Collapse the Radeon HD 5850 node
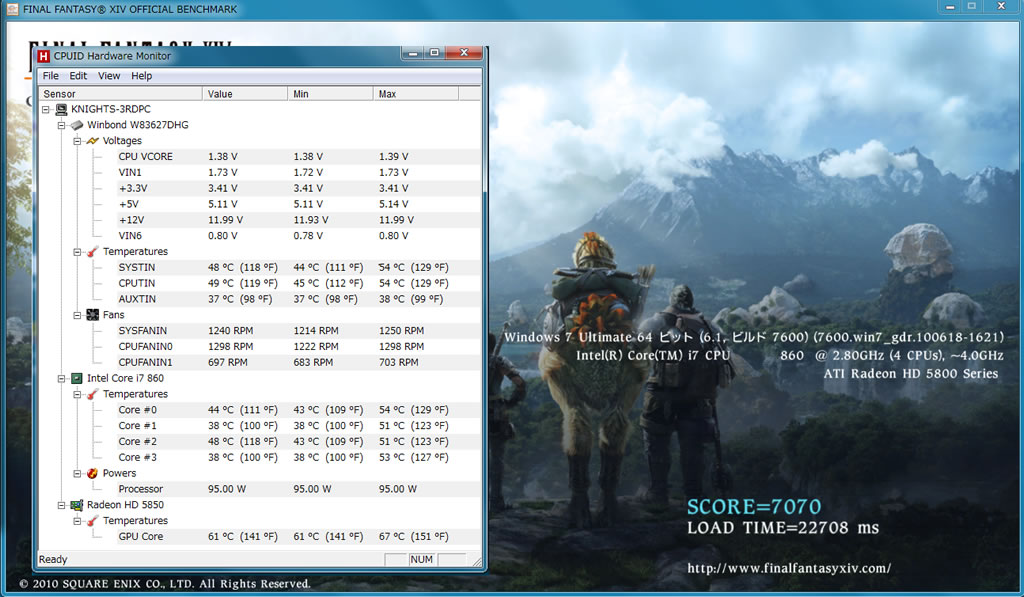The image size is (1024, 597). (61, 505)
